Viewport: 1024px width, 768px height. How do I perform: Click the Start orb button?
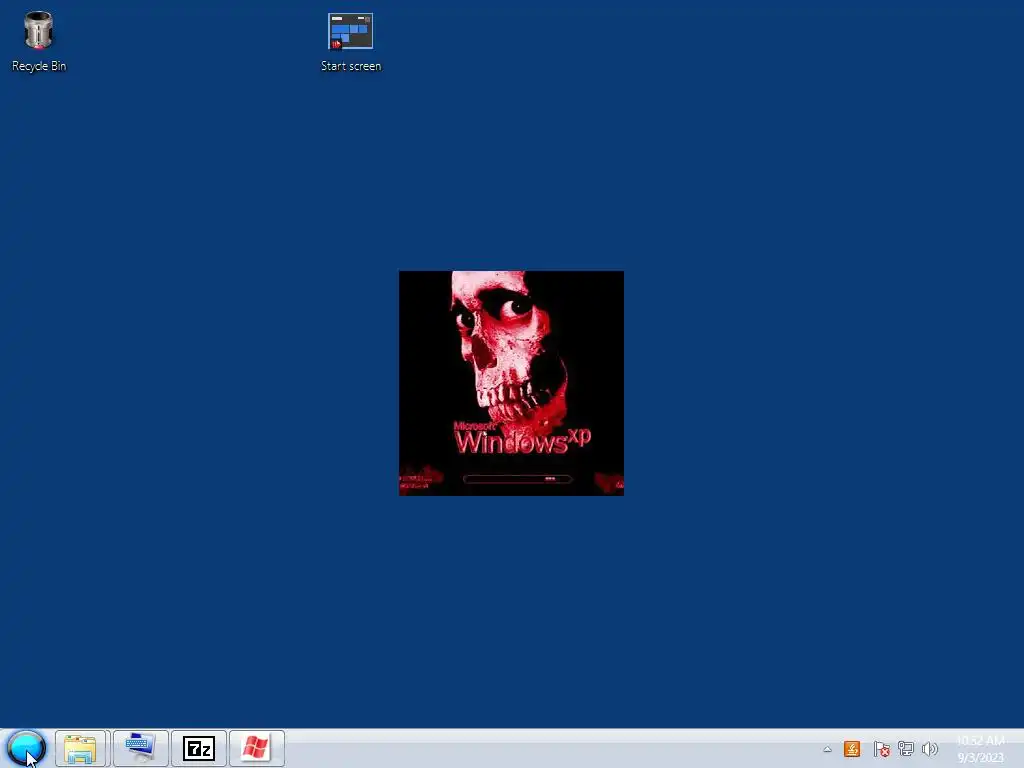pyautogui.click(x=26, y=748)
